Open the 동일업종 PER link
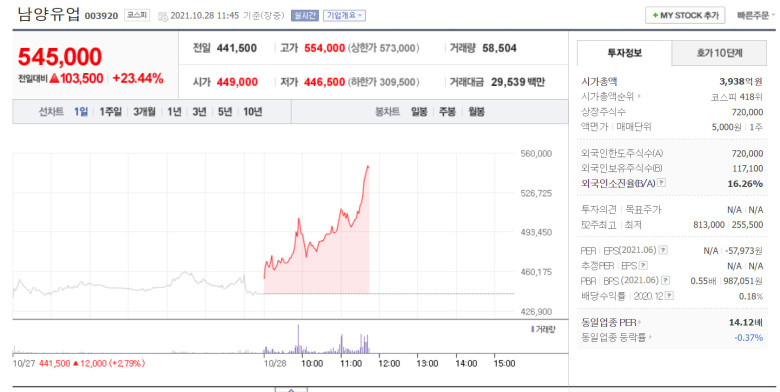The image size is (780, 392). (611, 322)
